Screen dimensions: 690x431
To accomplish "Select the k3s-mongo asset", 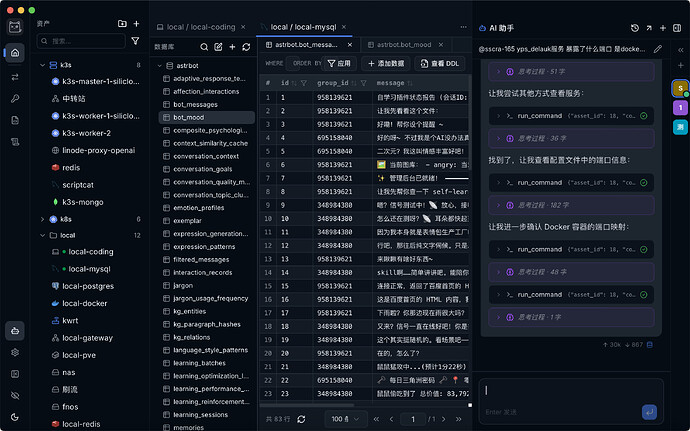I will pyautogui.click(x=78, y=202).
